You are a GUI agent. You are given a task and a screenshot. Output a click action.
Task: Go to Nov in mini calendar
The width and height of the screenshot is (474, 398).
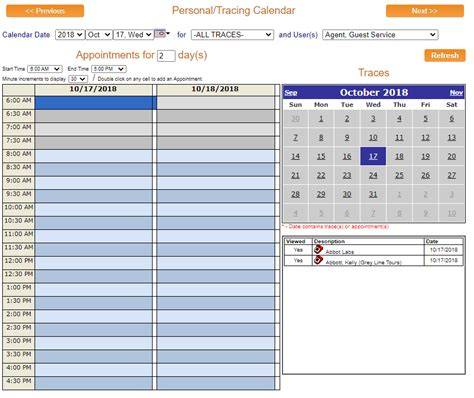456,93
